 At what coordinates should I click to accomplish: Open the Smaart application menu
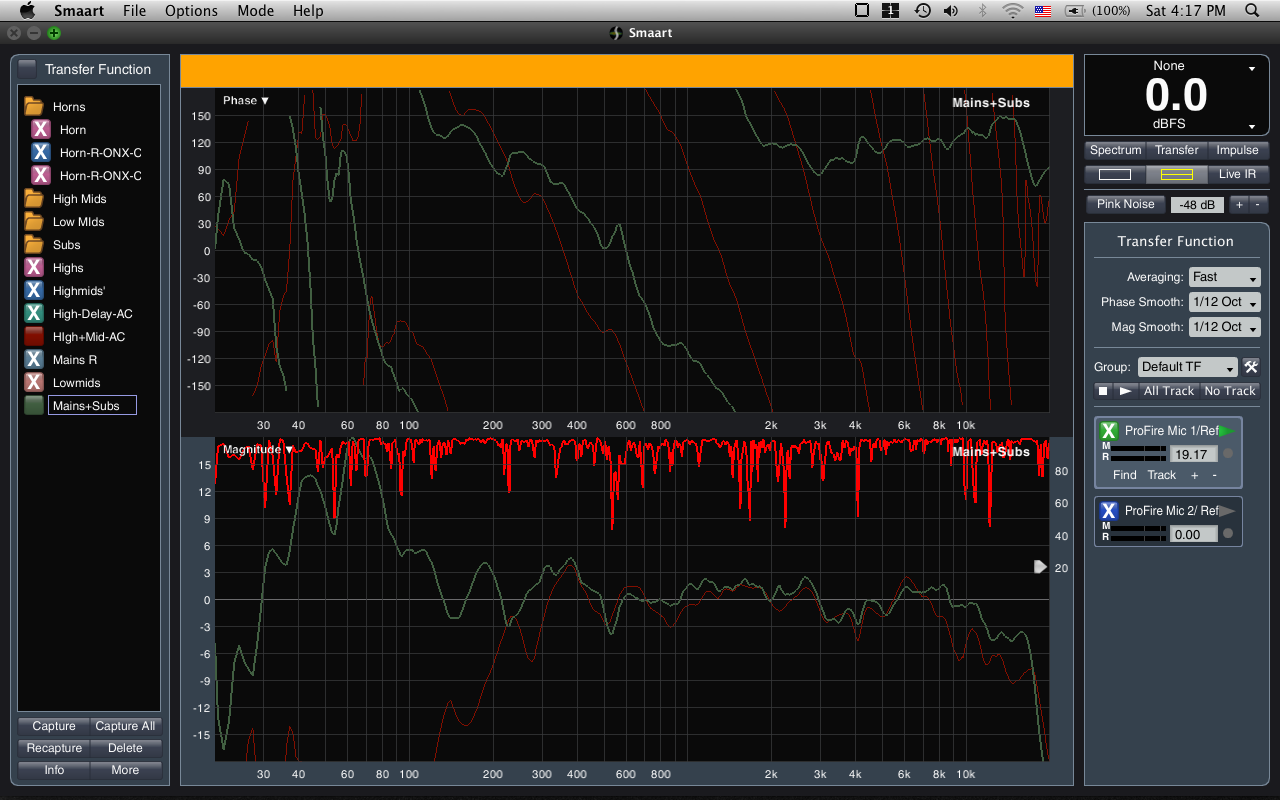78,11
